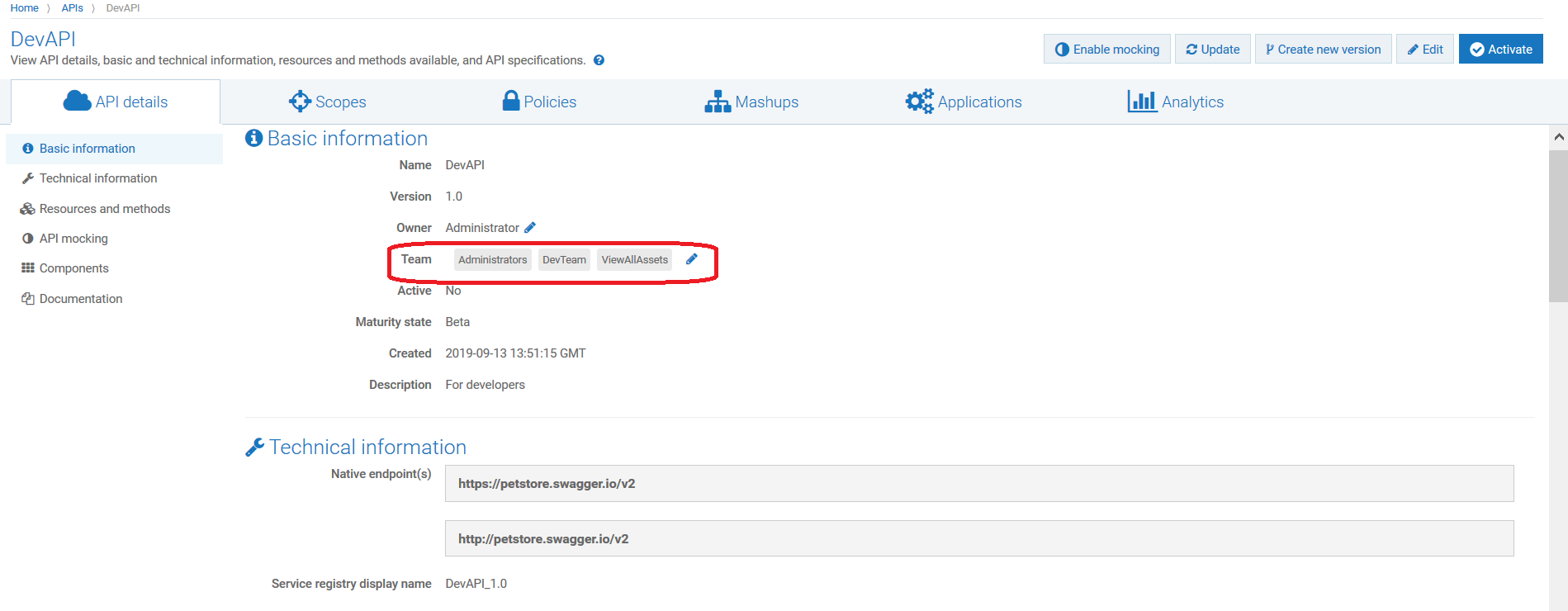
Task: Edit the Team with pencil icon
Action: point(692,259)
